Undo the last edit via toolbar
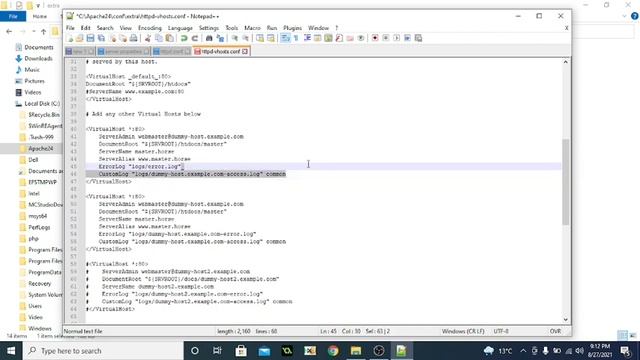This screenshot has width=640, height=360. tap(184, 38)
